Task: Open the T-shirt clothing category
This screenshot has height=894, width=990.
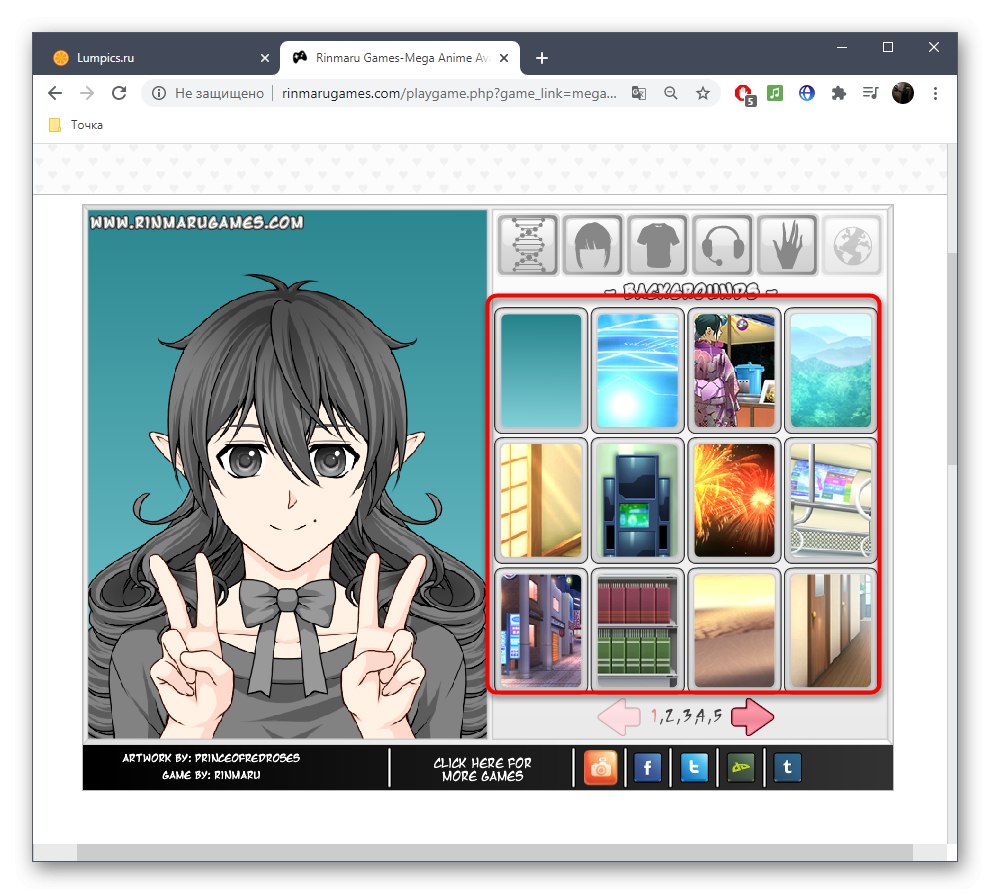Action: [658, 245]
